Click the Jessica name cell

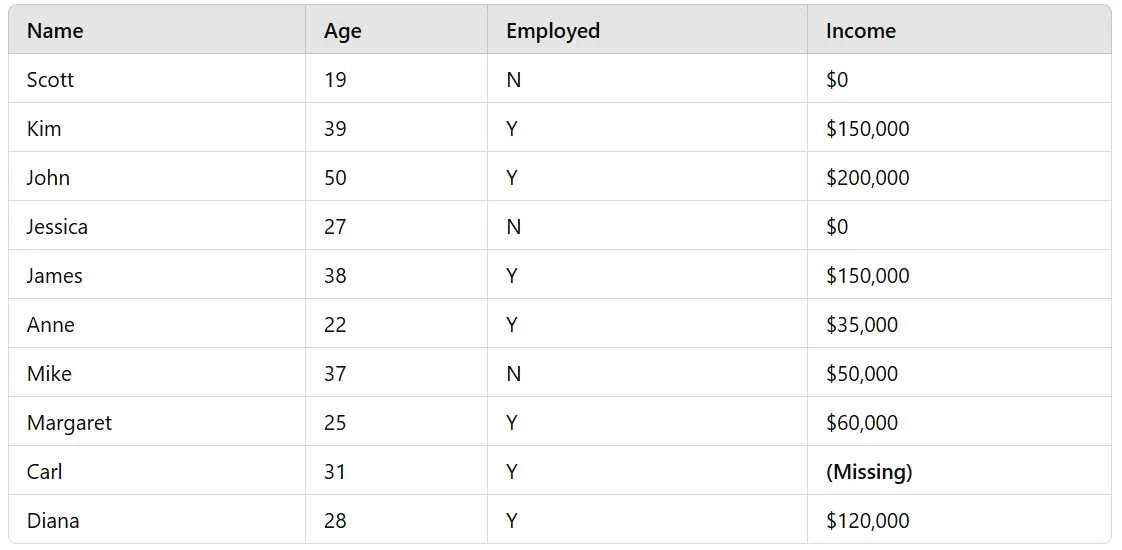(157, 226)
